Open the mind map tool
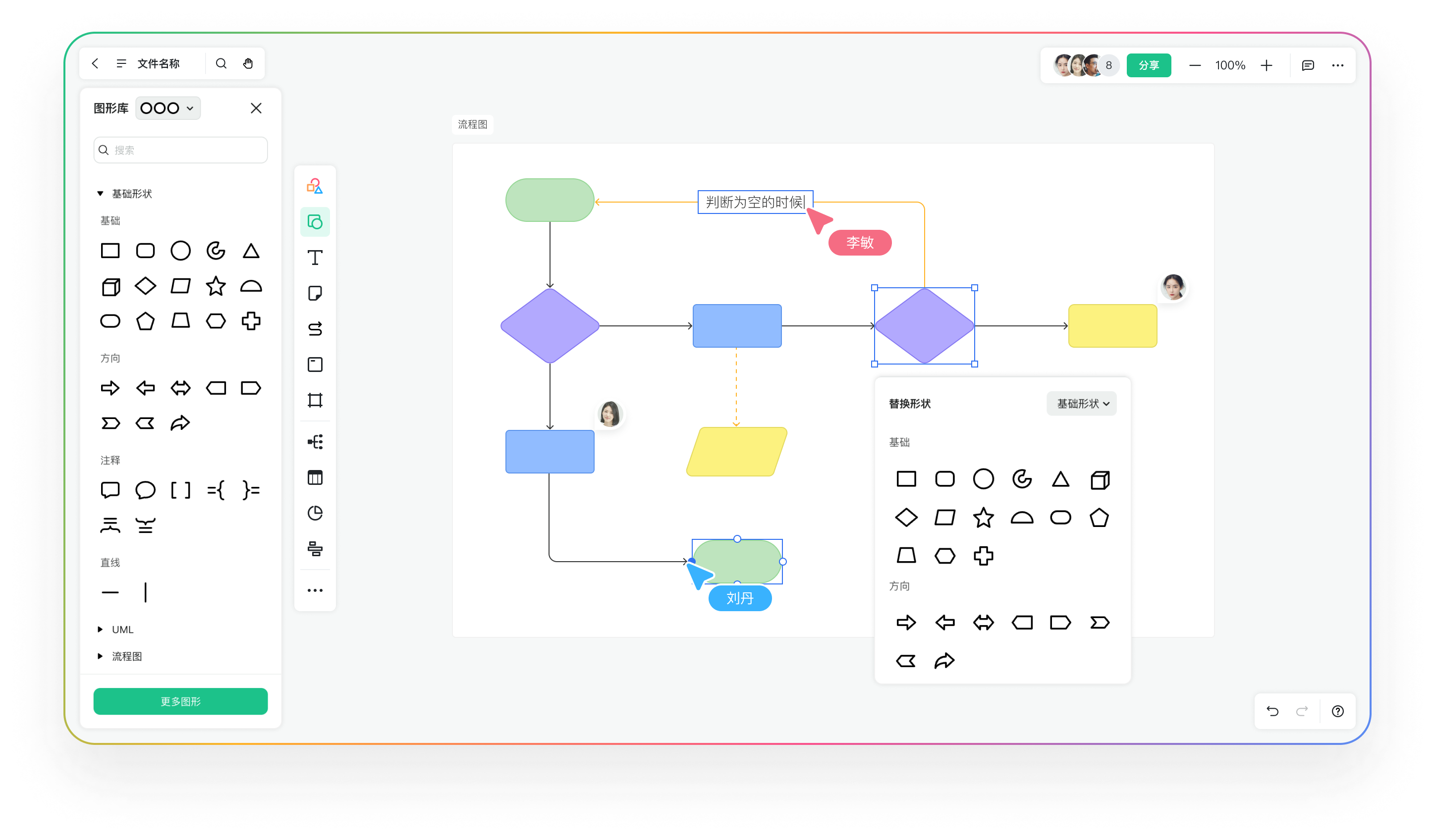Screen dimensions: 1435x840 [x=315, y=442]
